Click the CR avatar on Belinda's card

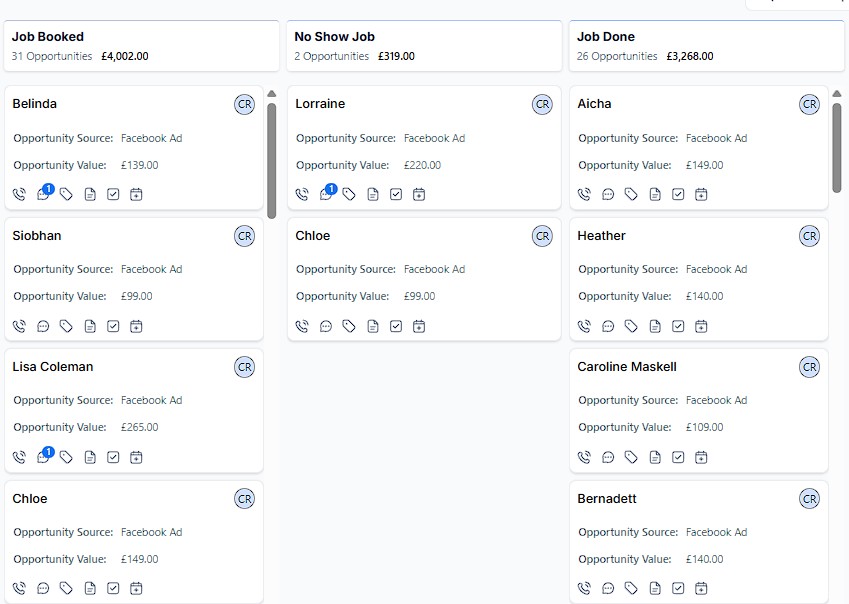[x=244, y=104]
